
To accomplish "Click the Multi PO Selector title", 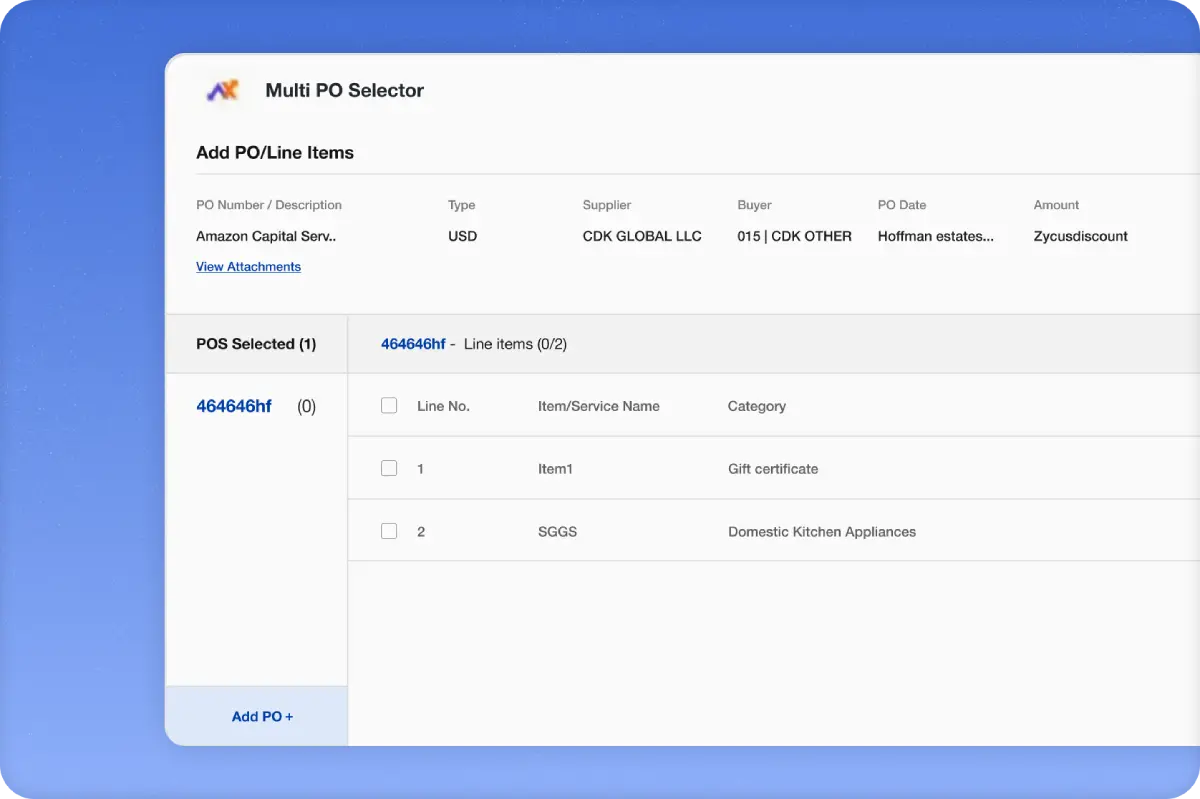I will coord(344,90).
